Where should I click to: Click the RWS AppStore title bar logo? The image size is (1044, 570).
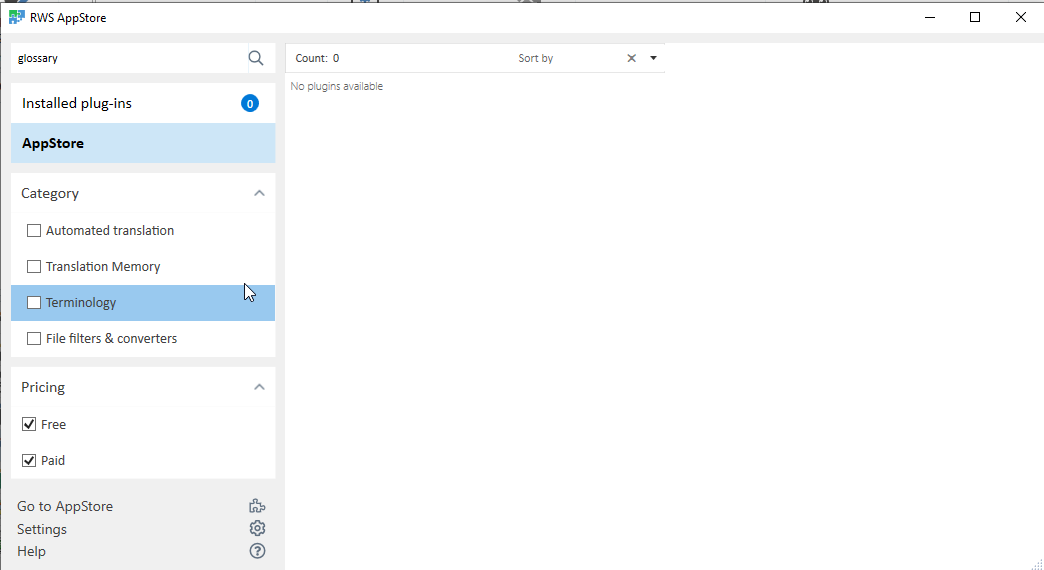[x=16, y=17]
